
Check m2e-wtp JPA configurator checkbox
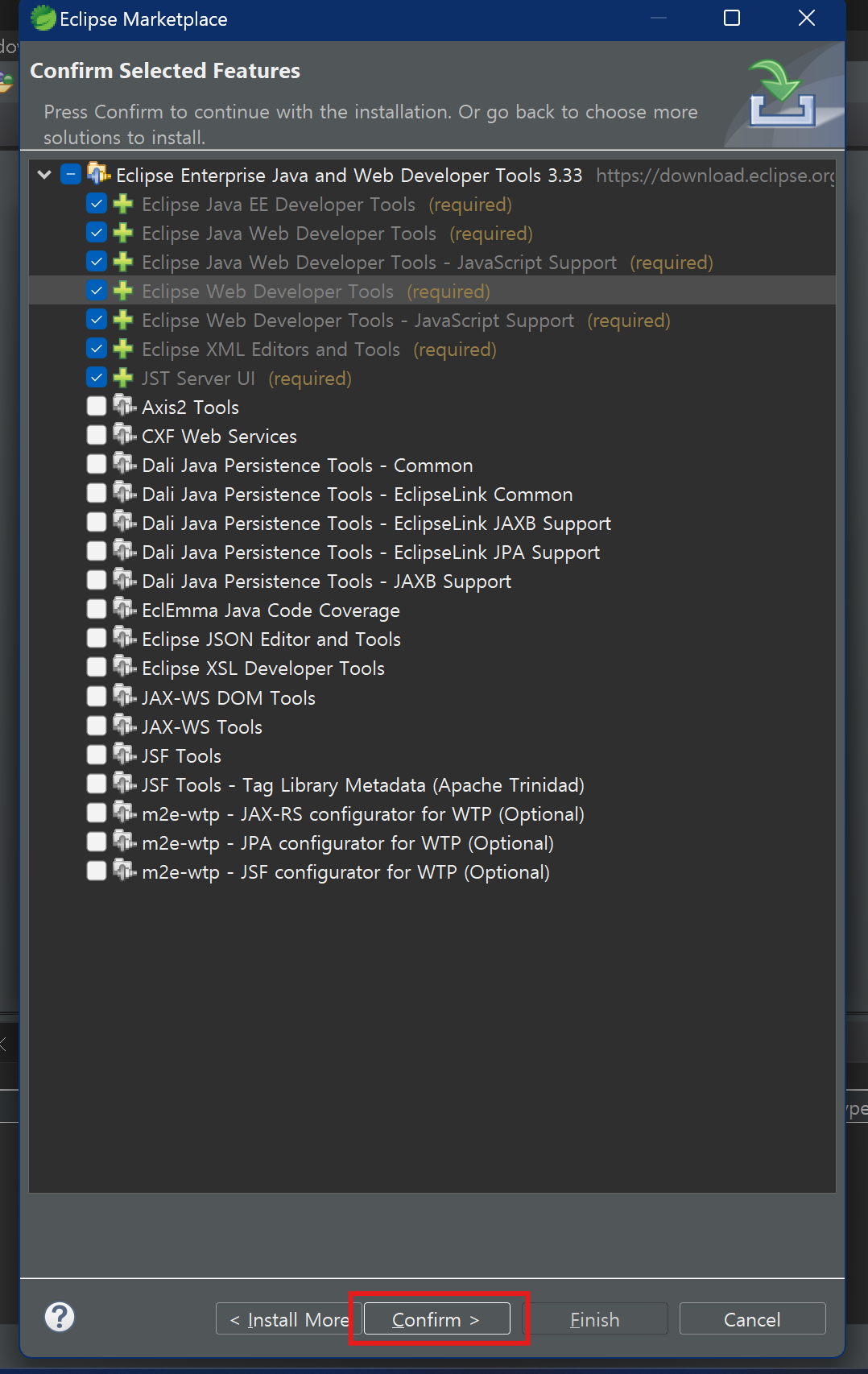pyautogui.click(x=97, y=842)
